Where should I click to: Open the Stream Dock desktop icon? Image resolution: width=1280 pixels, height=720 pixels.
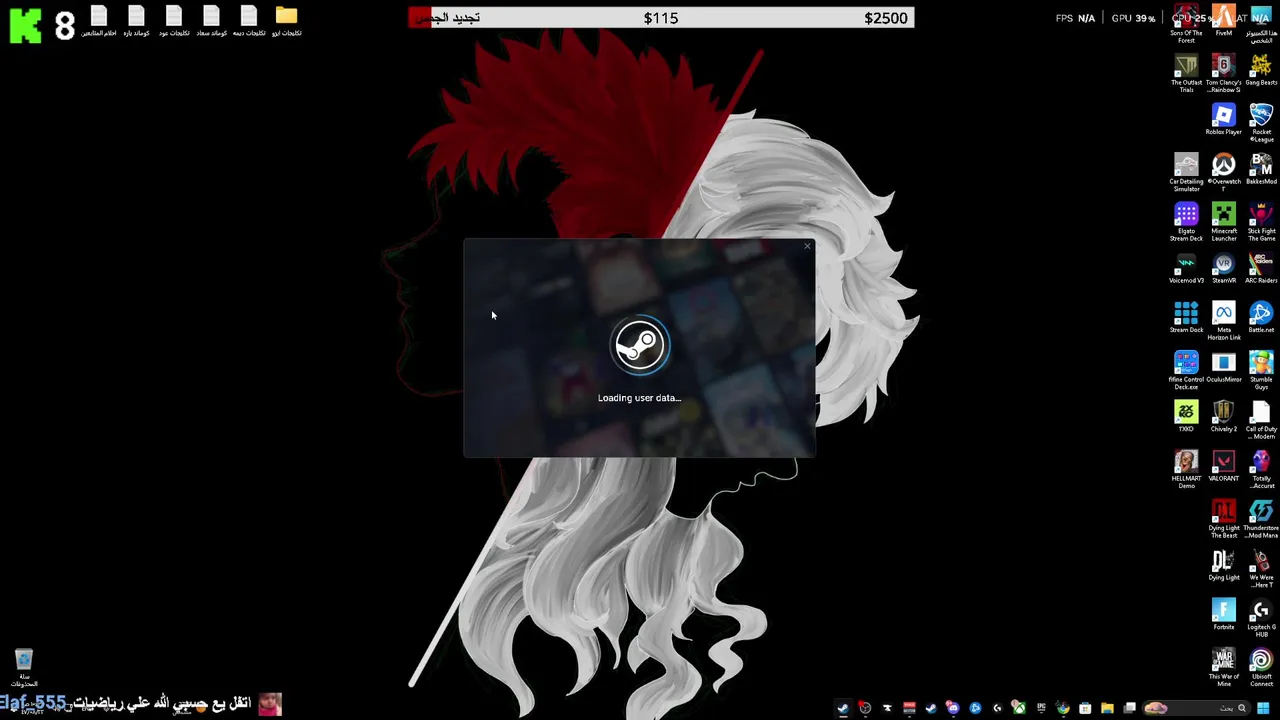pyautogui.click(x=1186, y=318)
